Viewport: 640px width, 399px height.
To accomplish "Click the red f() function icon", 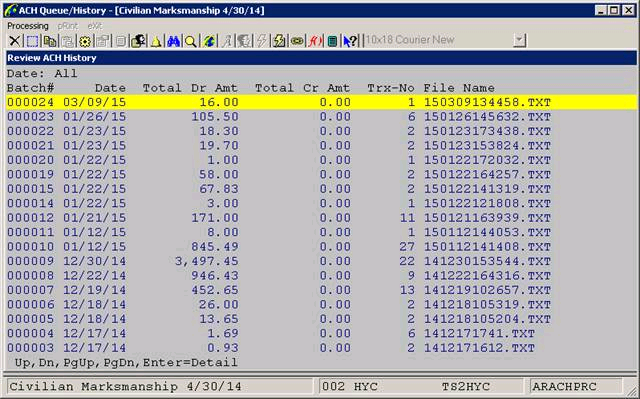I will click(x=315, y=41).
